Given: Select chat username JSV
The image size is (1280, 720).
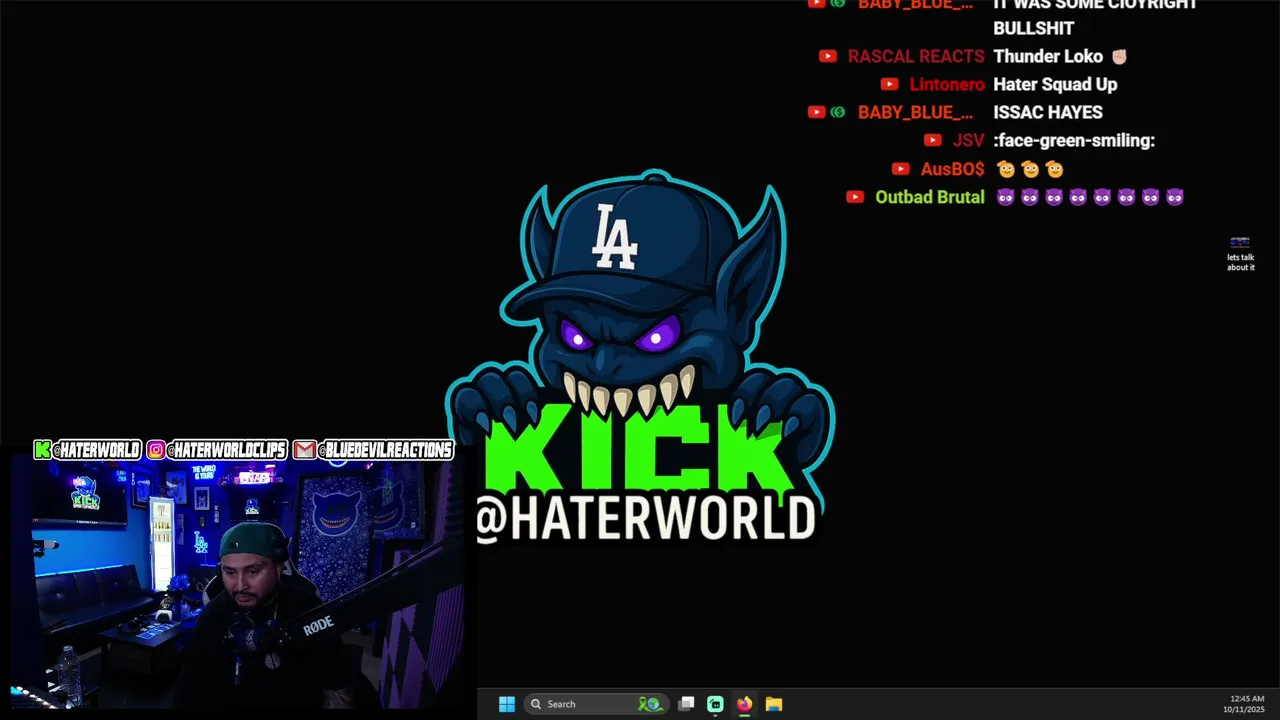Looking at the screenshot, I should tap(968, 140).
